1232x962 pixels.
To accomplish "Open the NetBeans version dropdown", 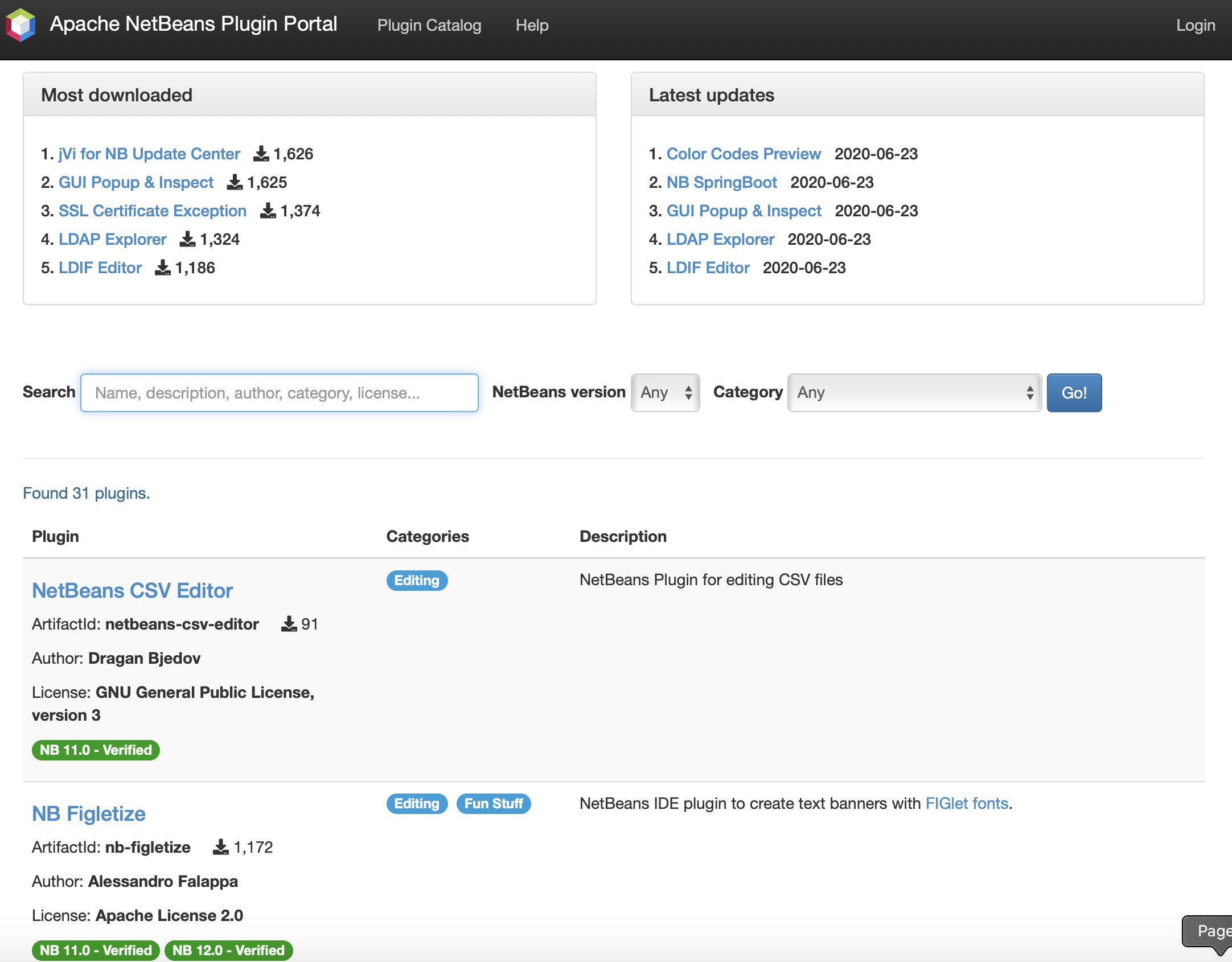I will click(x=664, y=392).
